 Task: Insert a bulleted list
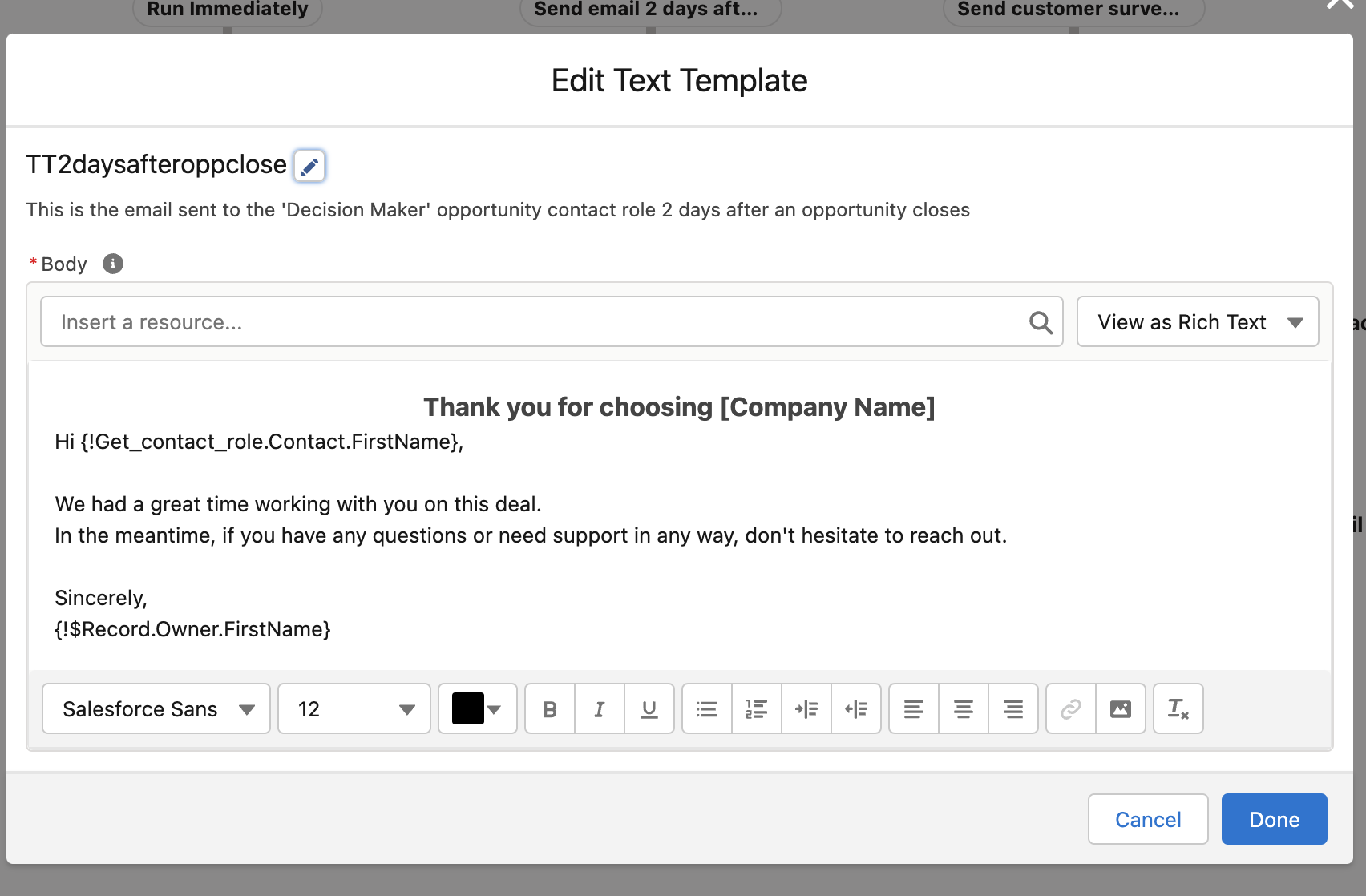[x=707, y=709]
